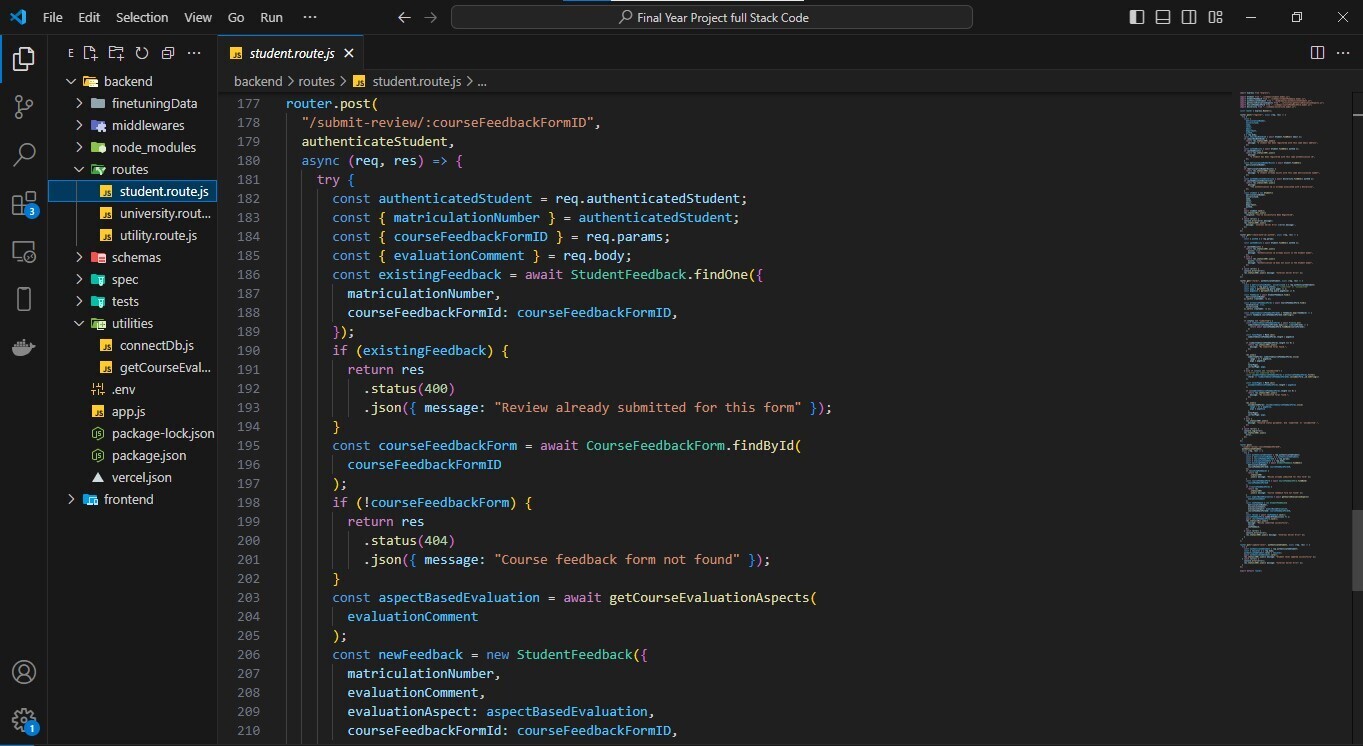Toggle the Secondary Side Bar layout button

(1189, 17)
